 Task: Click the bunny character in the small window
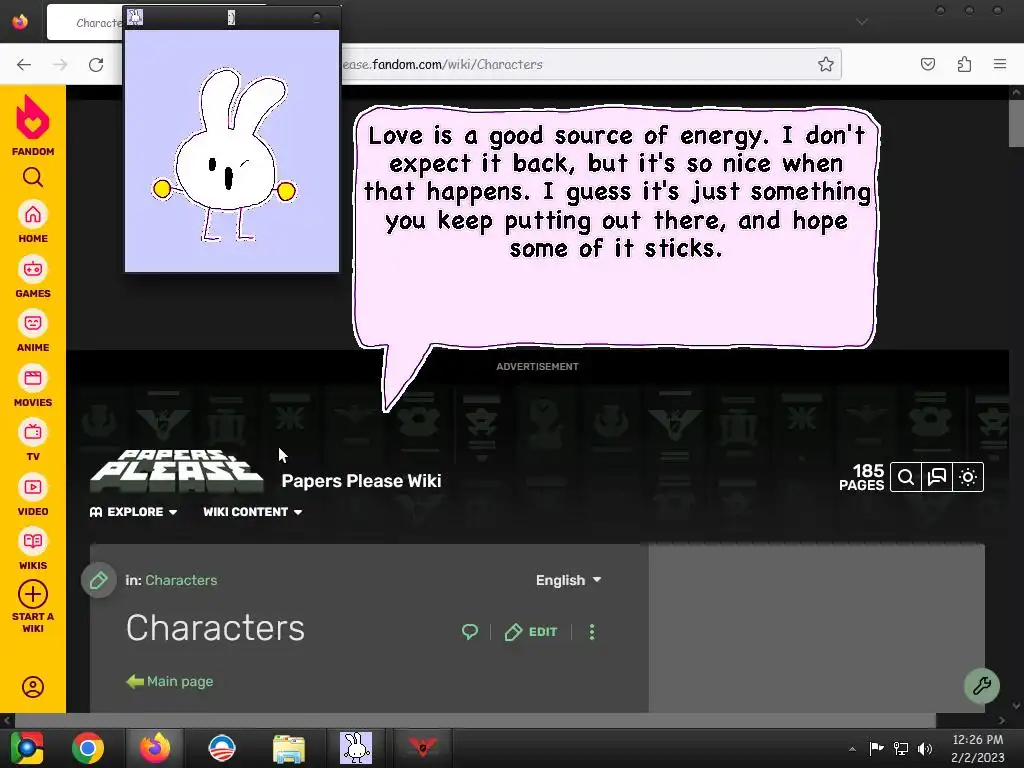click(x=225, y=156)
